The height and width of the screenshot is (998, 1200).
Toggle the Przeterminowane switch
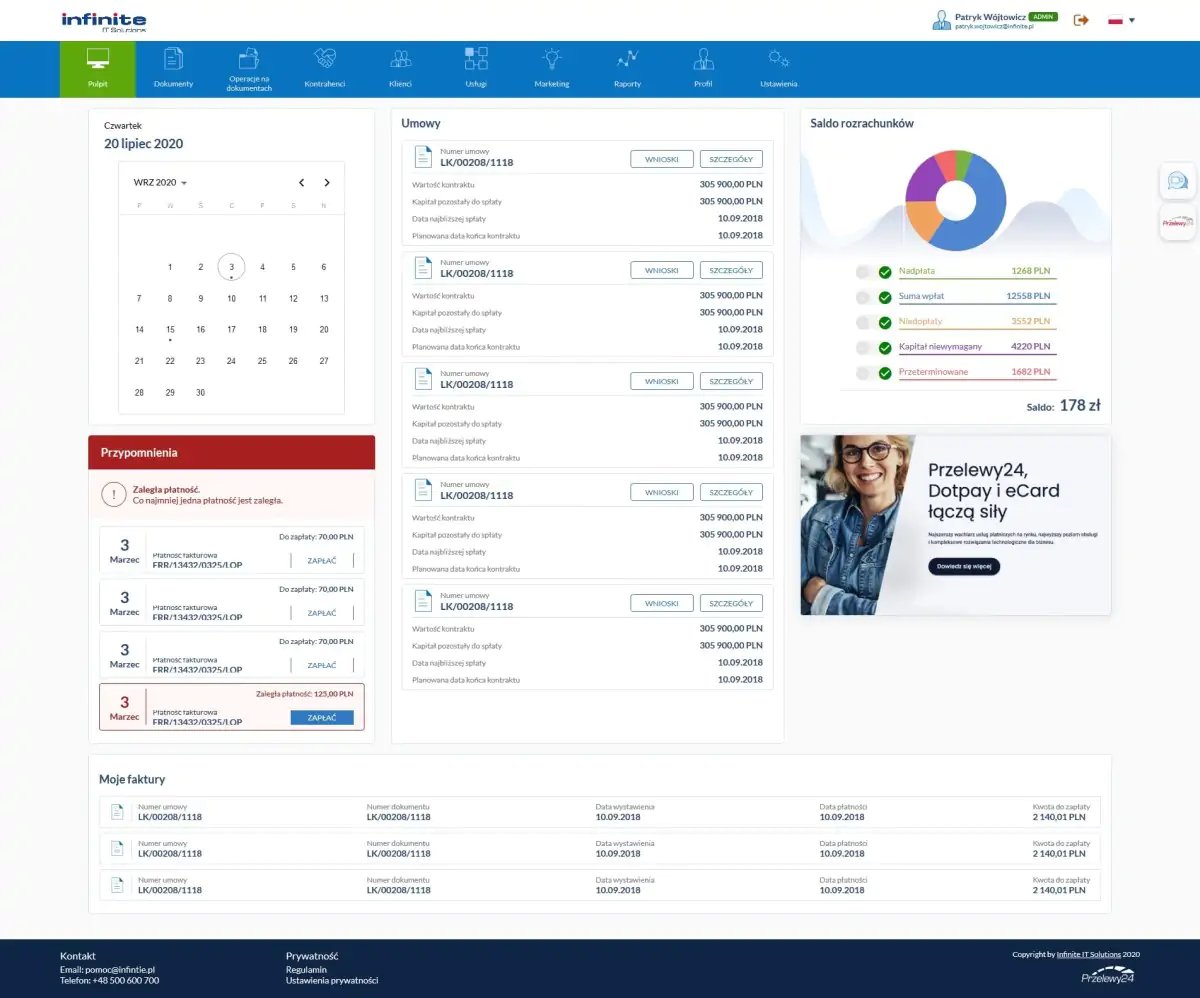[x=874, y=372]
